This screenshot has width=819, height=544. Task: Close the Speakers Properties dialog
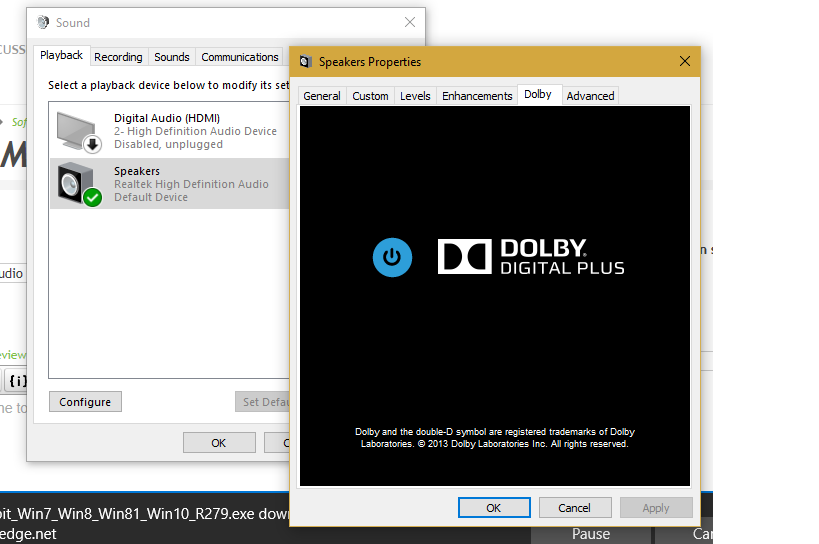(x=685, y=62)
